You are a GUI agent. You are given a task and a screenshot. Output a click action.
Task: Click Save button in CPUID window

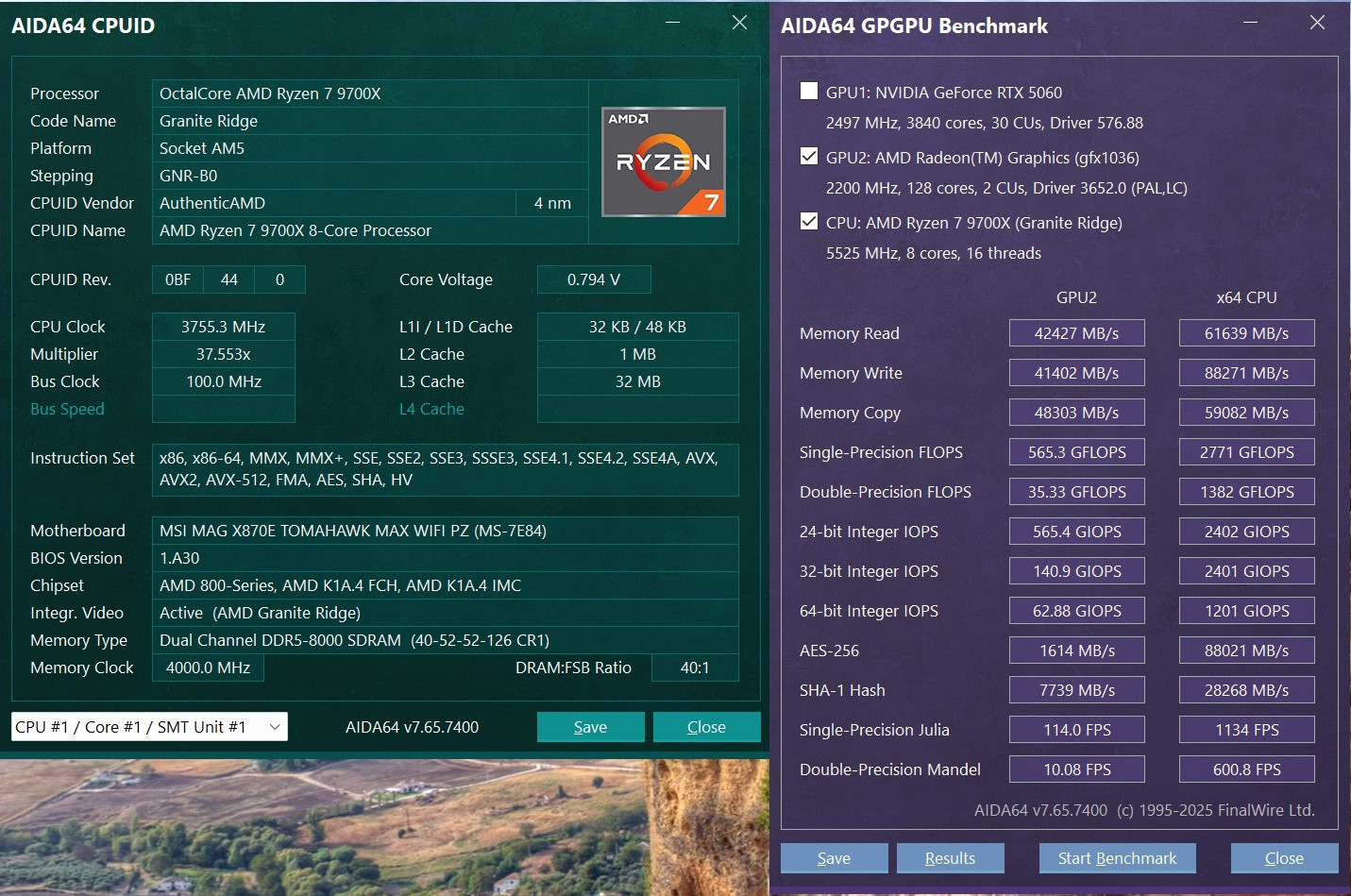590,727
